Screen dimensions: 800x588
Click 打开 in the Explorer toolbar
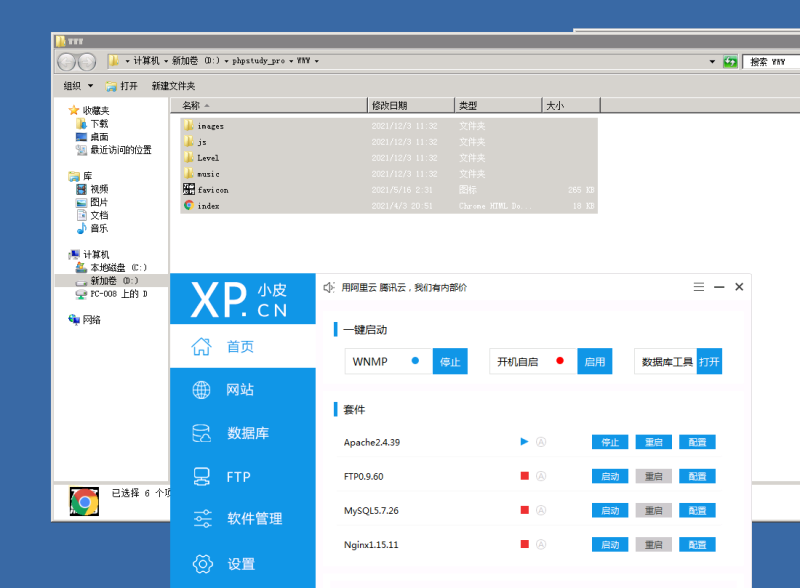pos(122,86)
